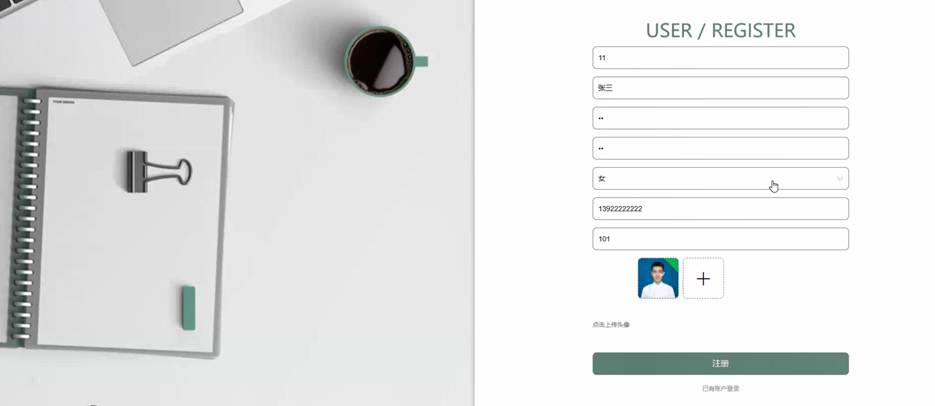
Task: Click the first password field
Action: coord(720,118)
